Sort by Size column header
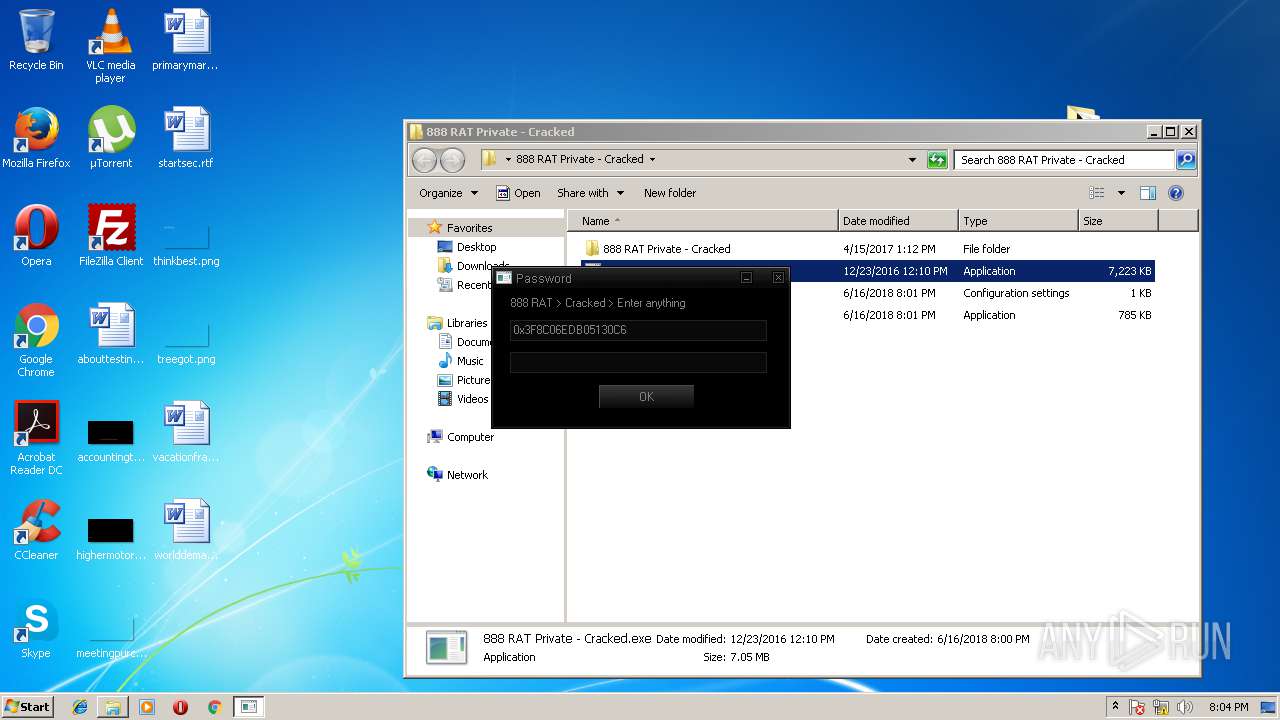The height and width of the screenshot is (720, 1280). click(x=1118, y=221)
